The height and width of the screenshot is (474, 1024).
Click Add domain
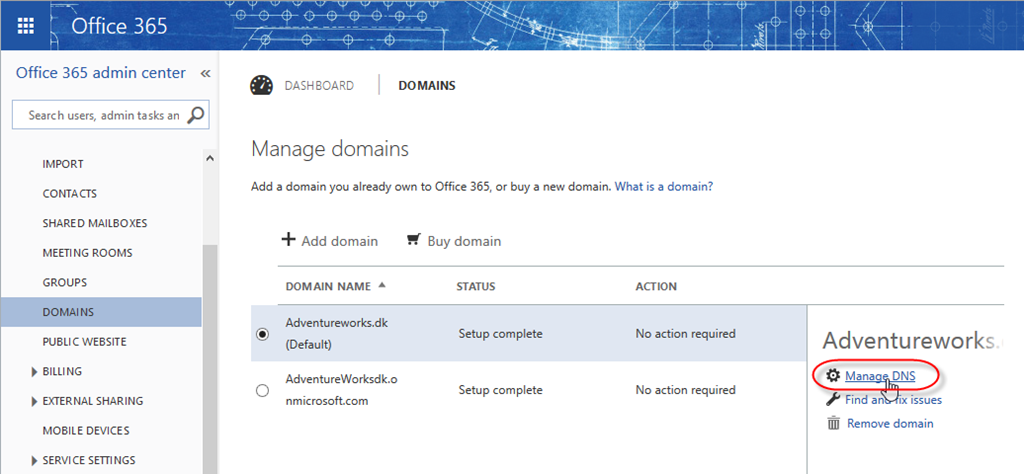340,241
